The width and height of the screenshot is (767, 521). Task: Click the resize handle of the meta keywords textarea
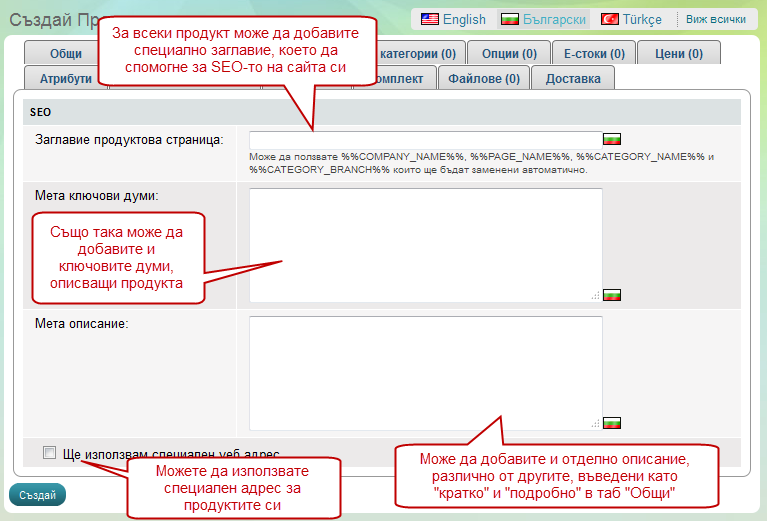596,296
